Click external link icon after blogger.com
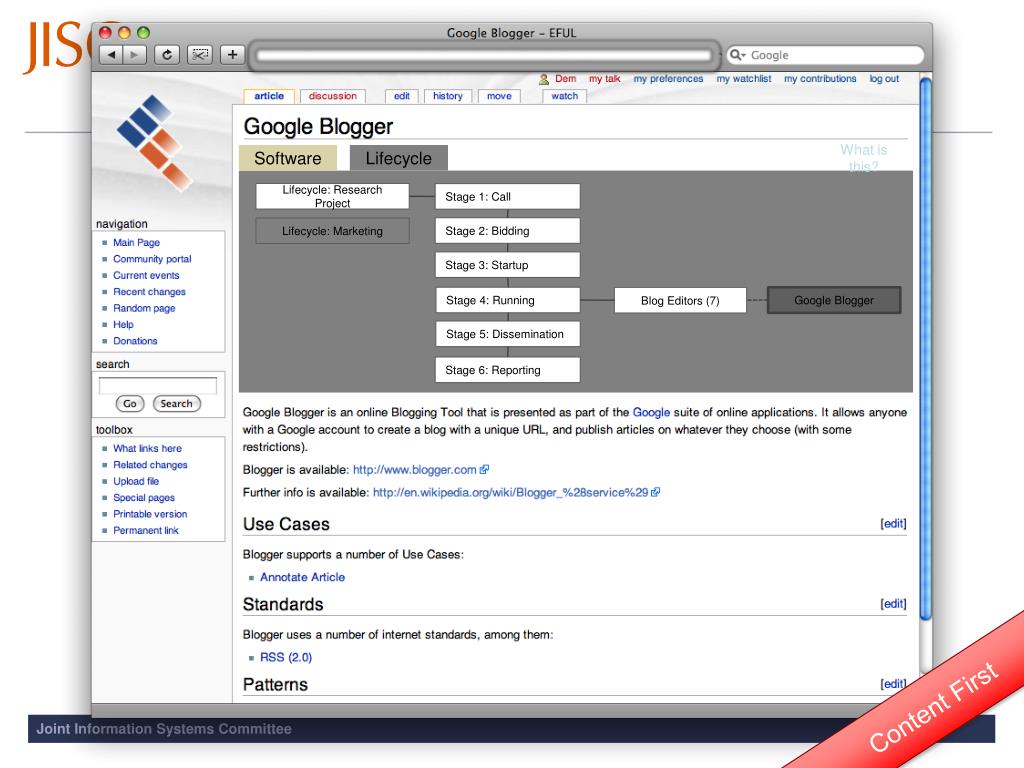 484,470
